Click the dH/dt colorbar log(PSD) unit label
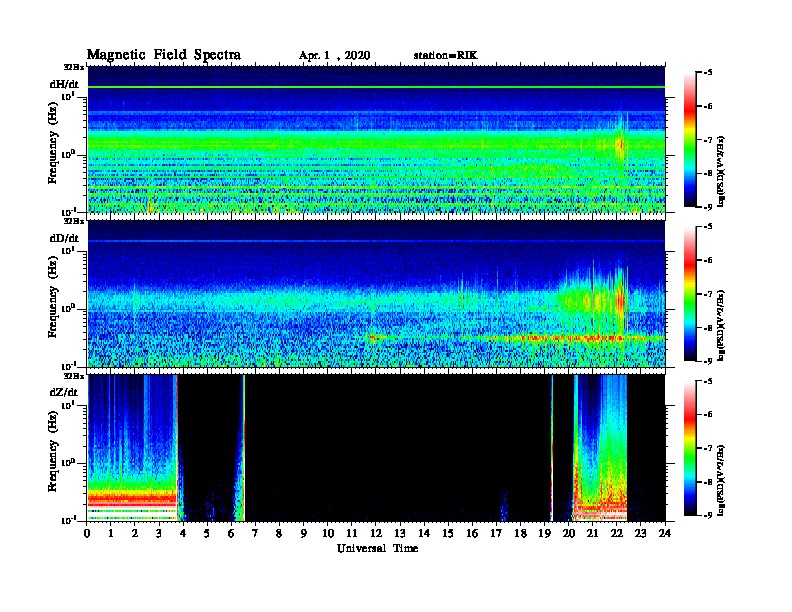792x612 pixels. (x=721, y=171)
